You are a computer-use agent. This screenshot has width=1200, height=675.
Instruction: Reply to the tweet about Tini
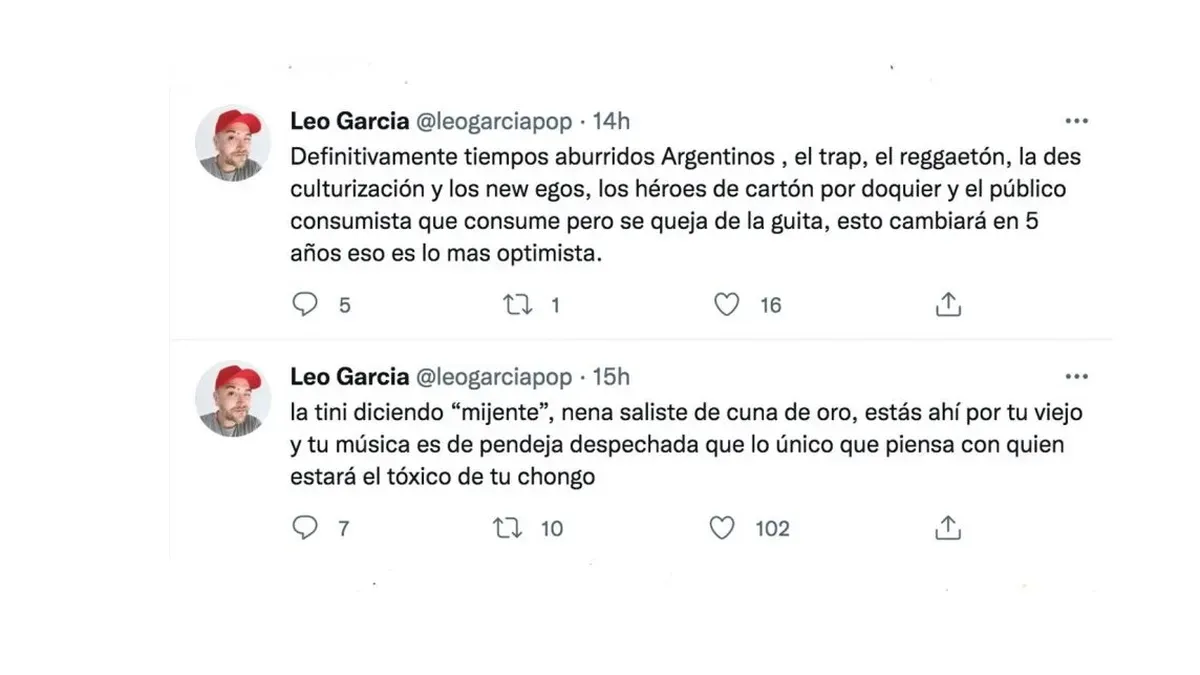306,527
